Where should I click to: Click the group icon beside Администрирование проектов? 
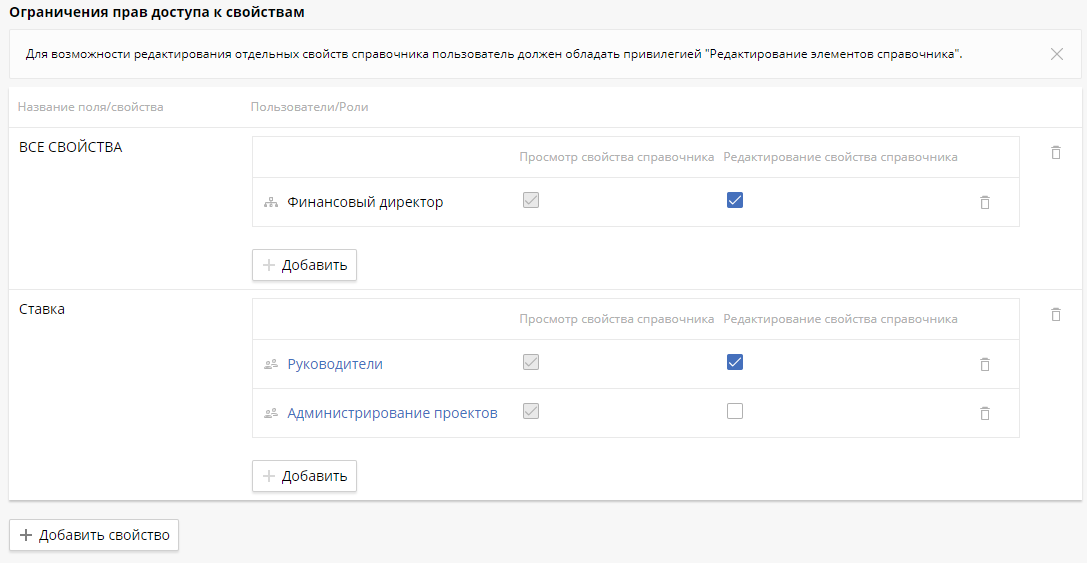(x=271, y=413)
